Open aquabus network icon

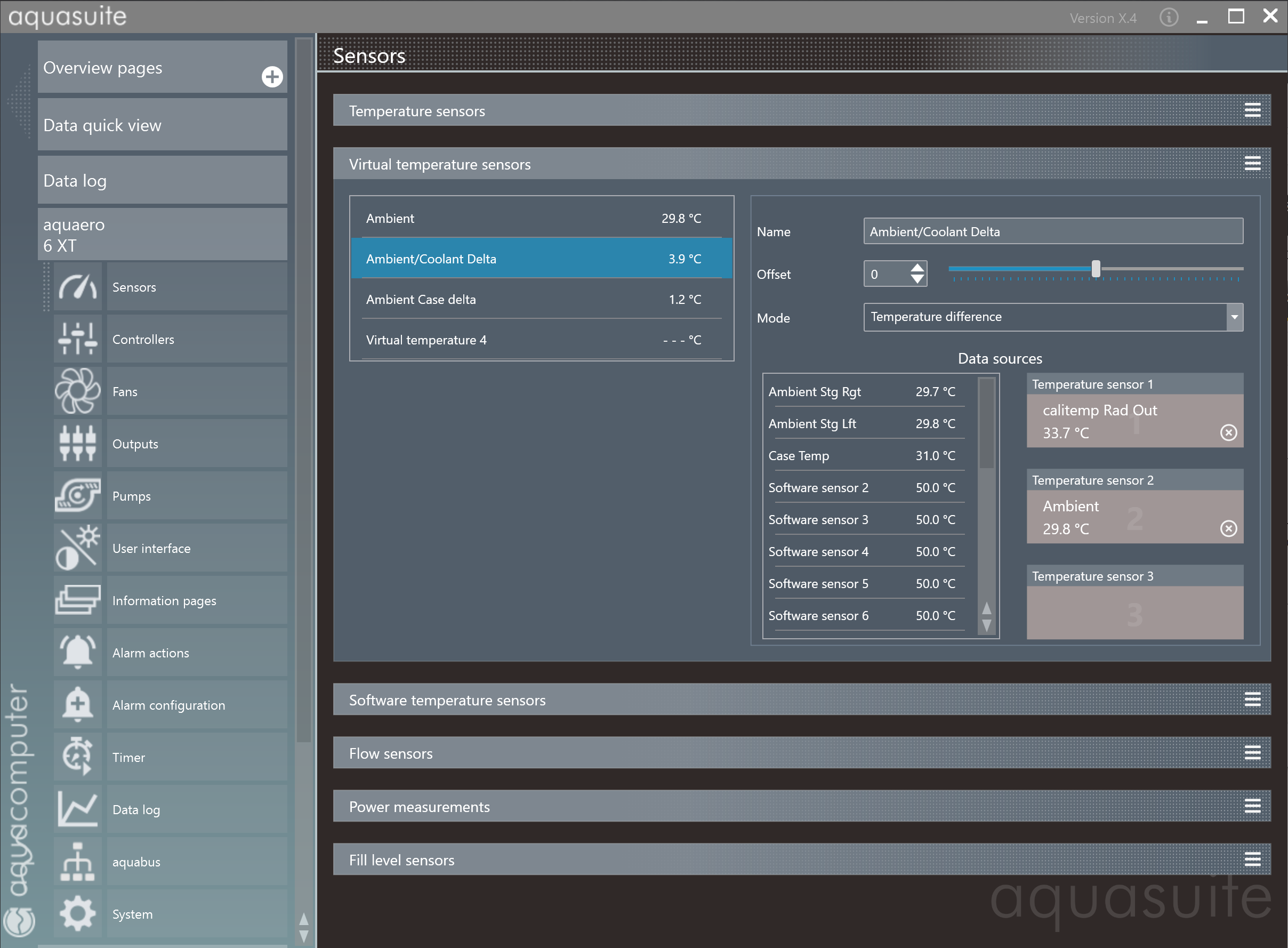(x=77, y=861)
